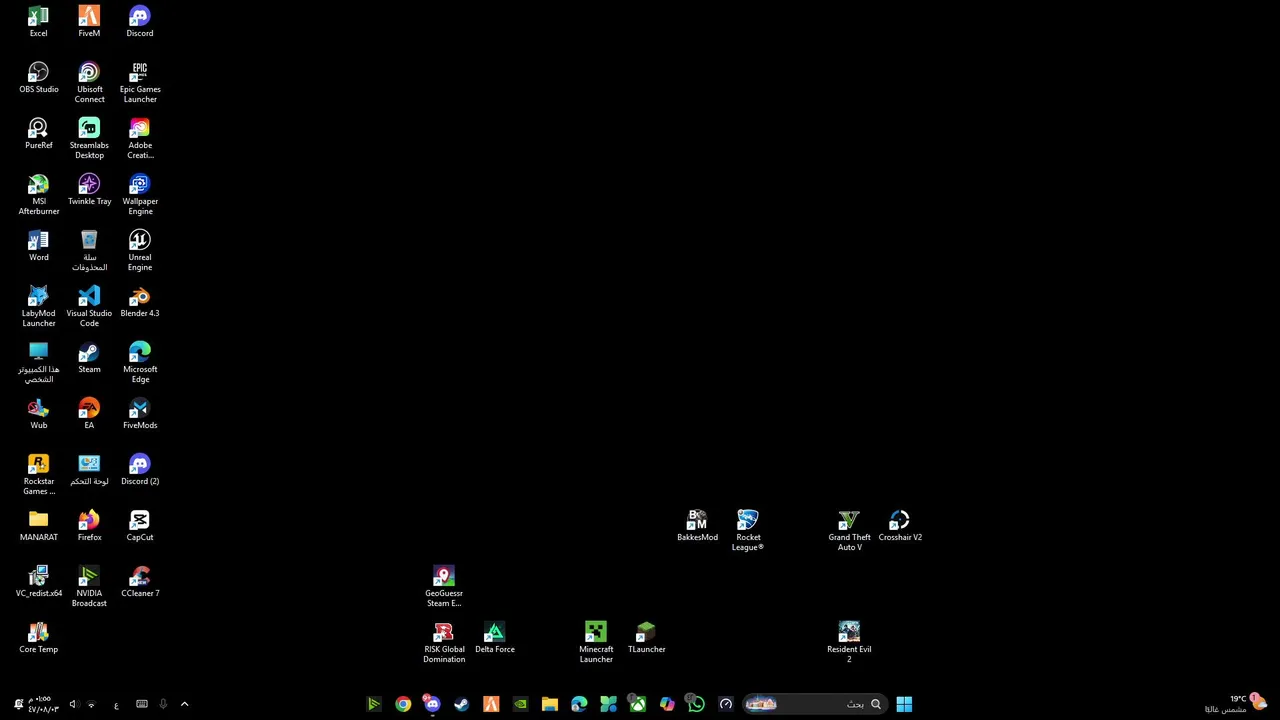1280x720 pixels.
Task: Open the Xbox app in taskbar
Action: click(x=637, y=704)
